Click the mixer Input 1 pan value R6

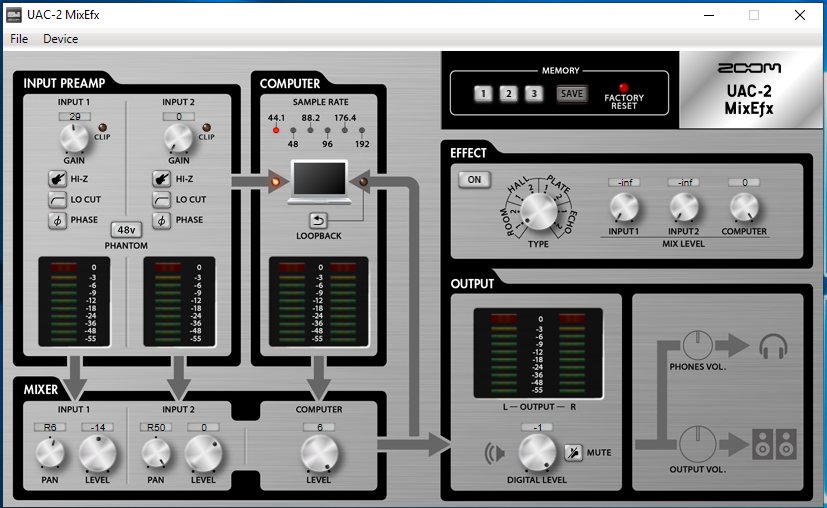(50, 427)
